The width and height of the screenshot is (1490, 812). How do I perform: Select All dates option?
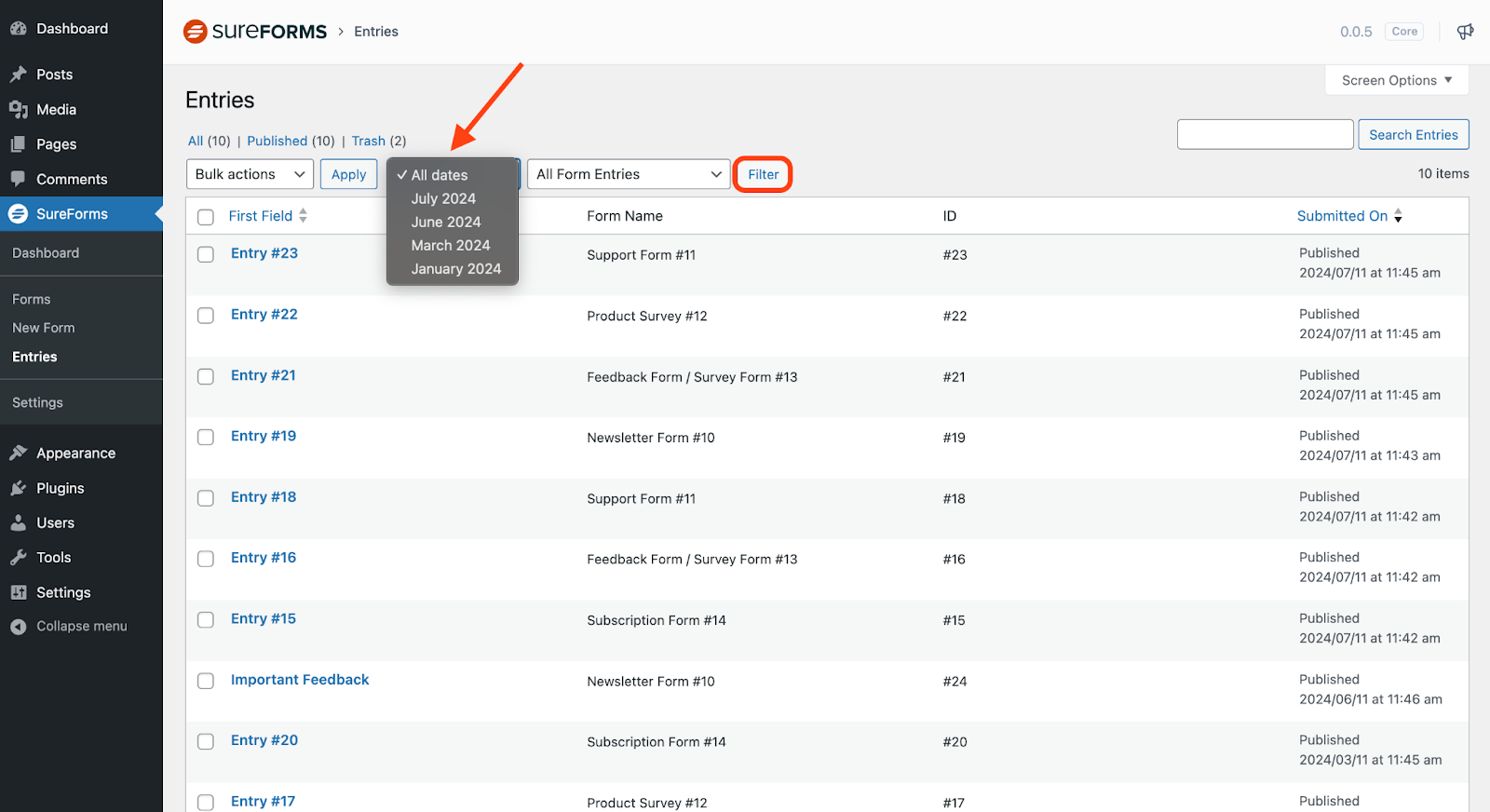pos(453,175)
